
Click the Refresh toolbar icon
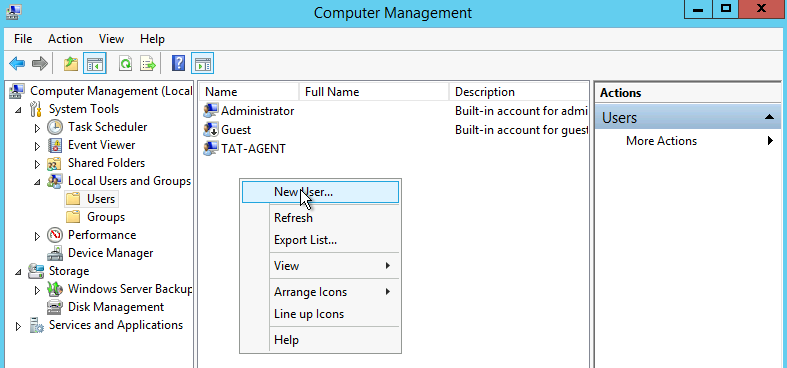coord(125,64)
